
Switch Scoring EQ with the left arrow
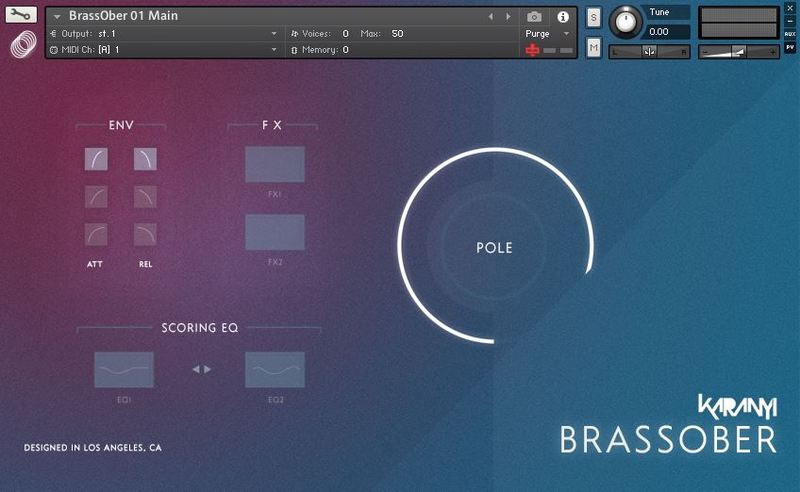[196, 369]
